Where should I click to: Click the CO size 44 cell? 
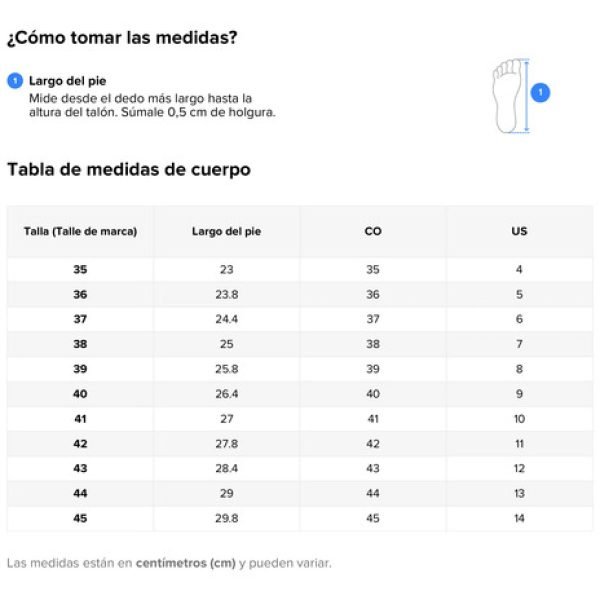click(x=373, y=493)
